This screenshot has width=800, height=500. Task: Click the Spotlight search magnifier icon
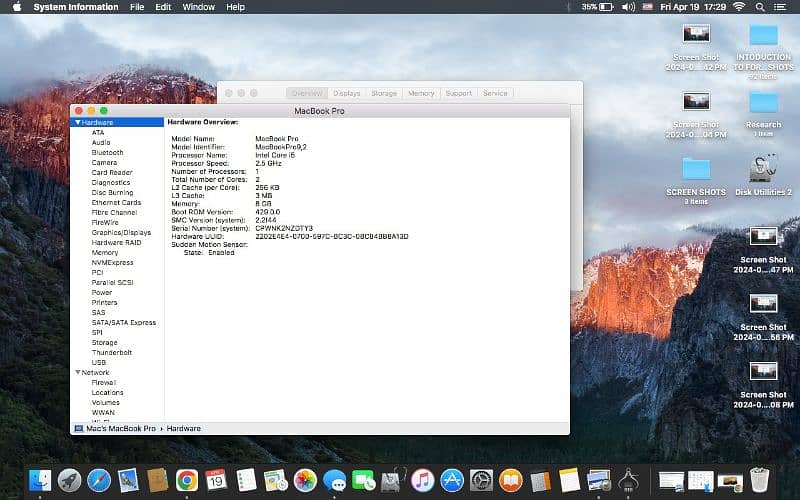pyautogui.click(x=760, y=7)
